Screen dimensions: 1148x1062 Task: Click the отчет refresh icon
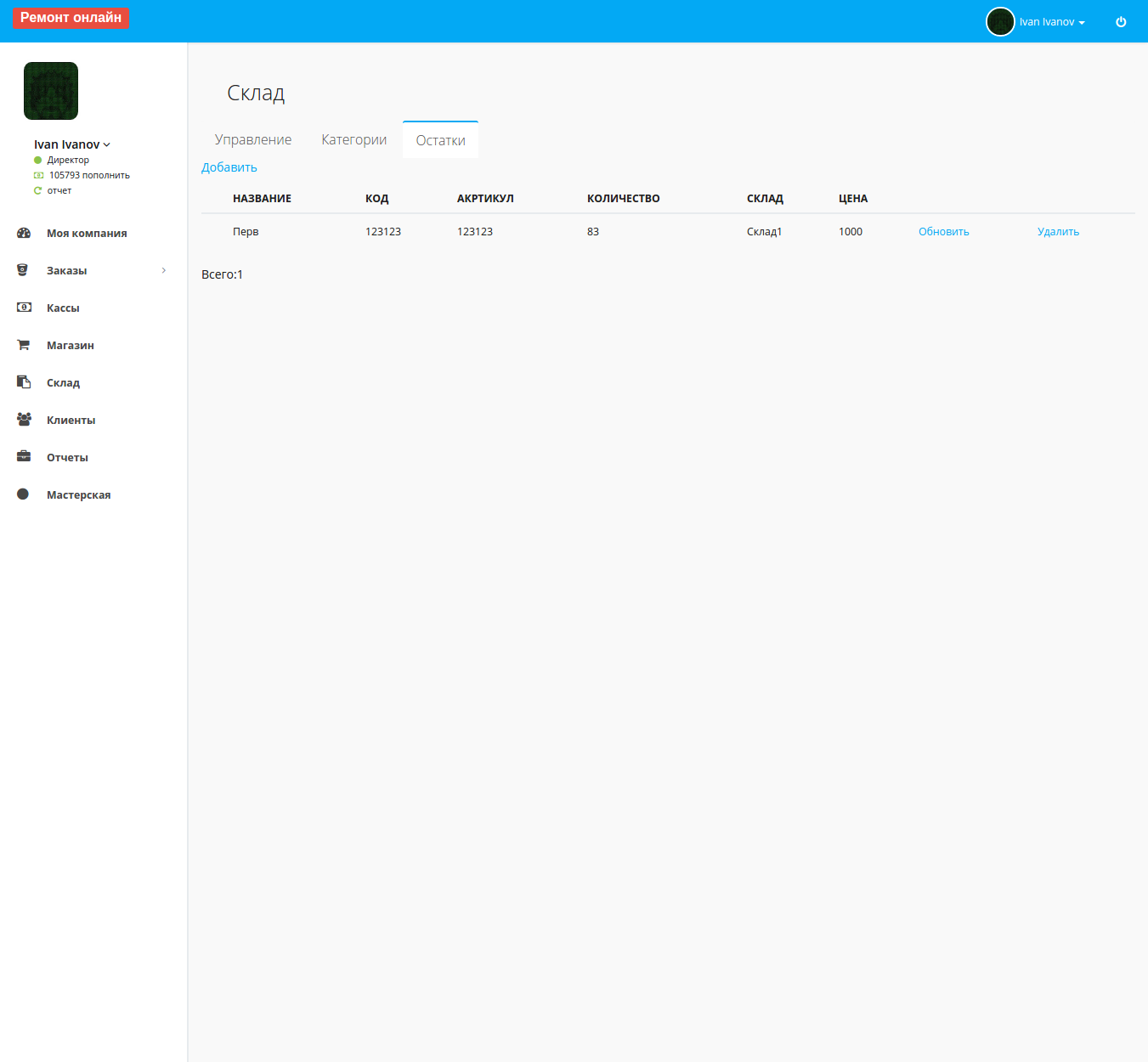37,190
